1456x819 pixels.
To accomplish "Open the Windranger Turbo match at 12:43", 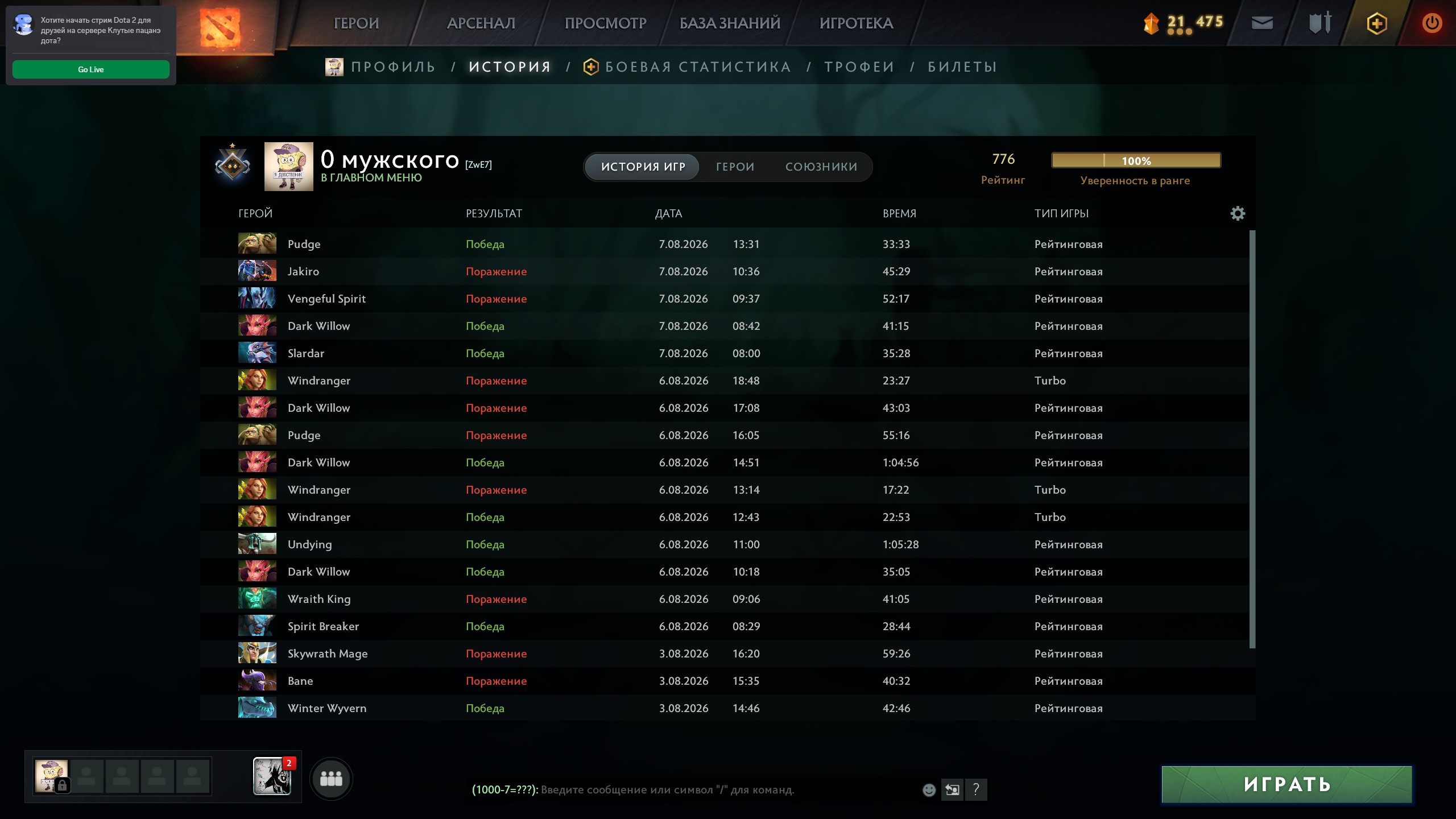I will (725, 517).
